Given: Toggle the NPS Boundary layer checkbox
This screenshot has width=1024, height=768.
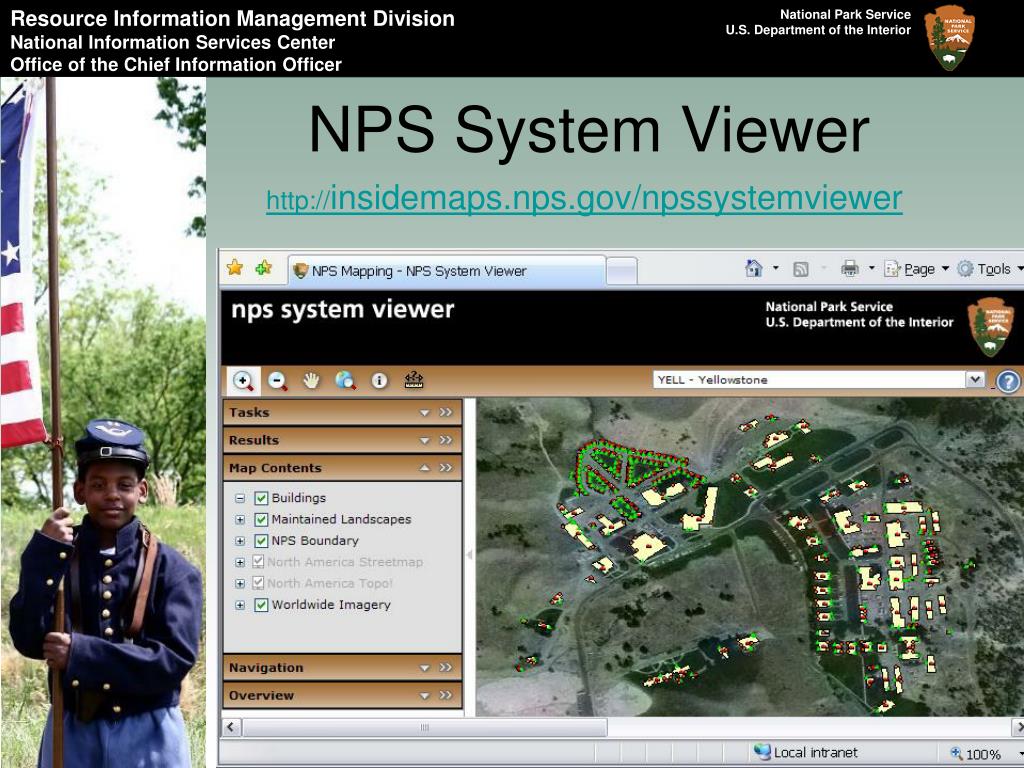Looking at the screenshot, I should [261, 541].
